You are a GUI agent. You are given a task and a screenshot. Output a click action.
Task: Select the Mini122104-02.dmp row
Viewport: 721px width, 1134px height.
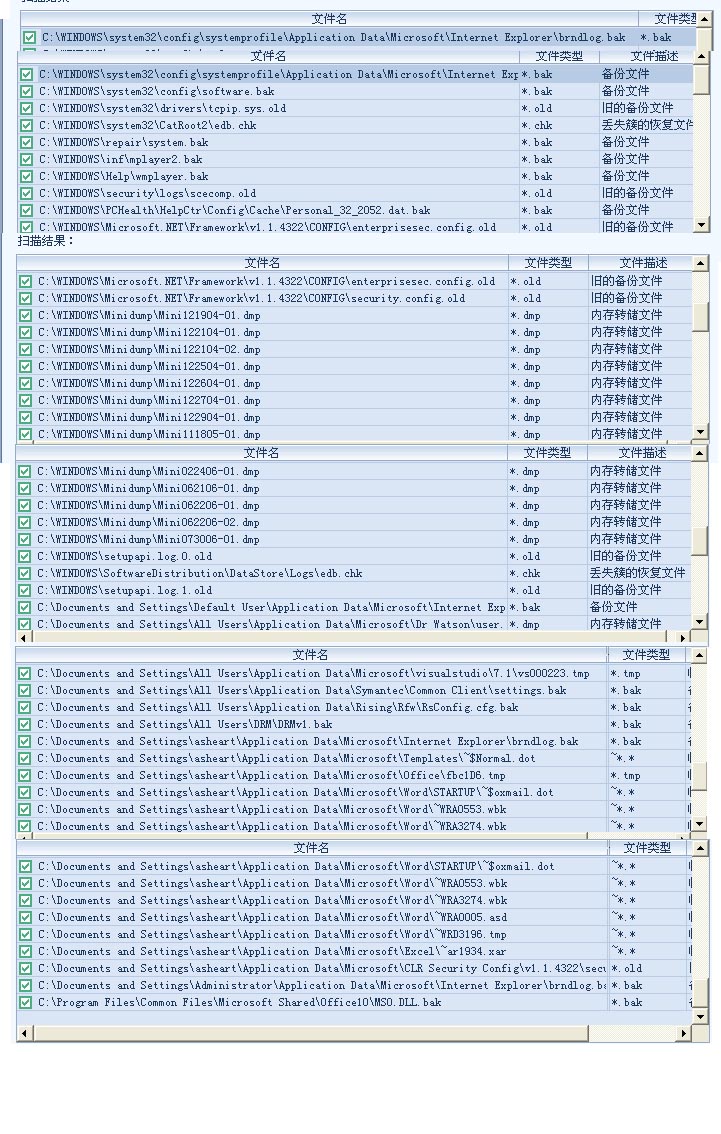tap(354, 350)
